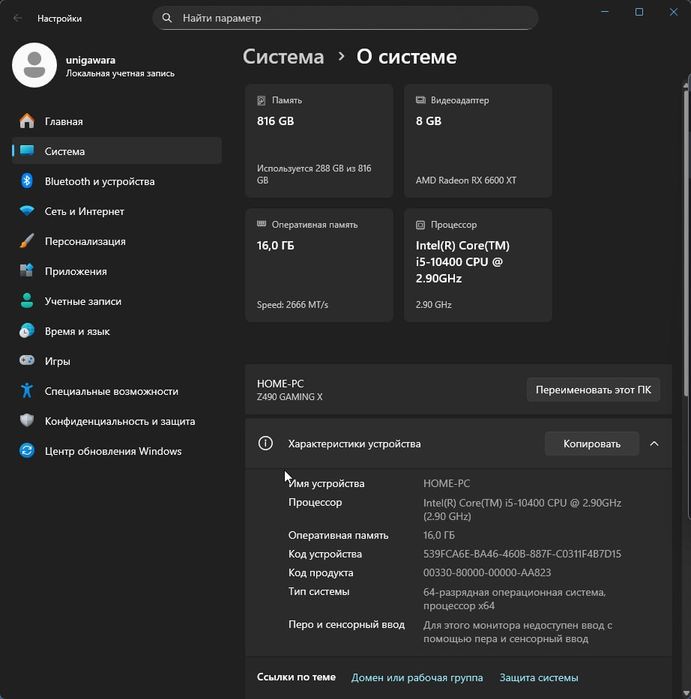Open Главная in the sidebar

pos(64,121)
